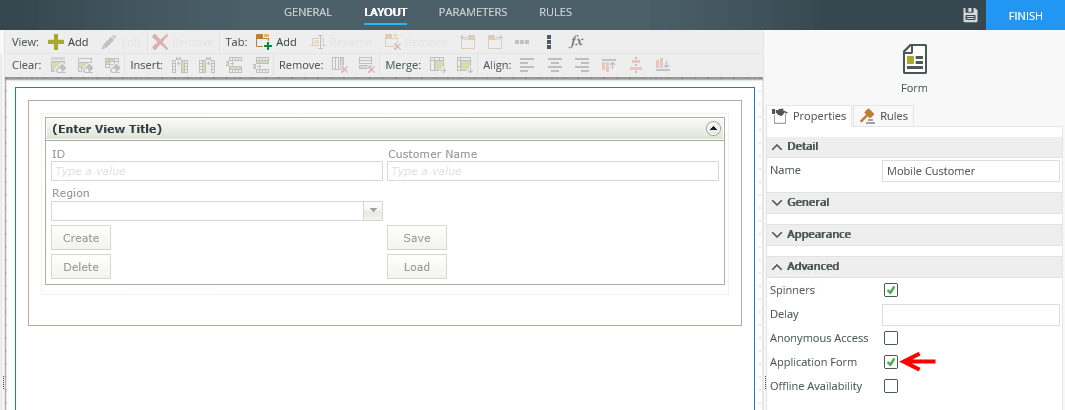Screen dimensions: 1065x410
Task: Expand the Appearance section
Action: [x=818, y=234]
